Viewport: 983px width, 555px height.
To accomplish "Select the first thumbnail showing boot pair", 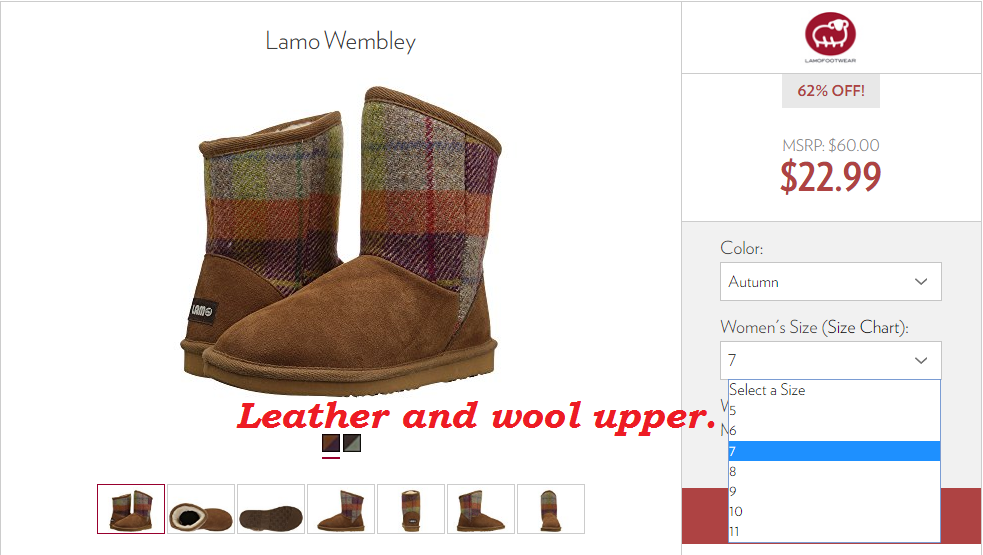I will 131,509.
